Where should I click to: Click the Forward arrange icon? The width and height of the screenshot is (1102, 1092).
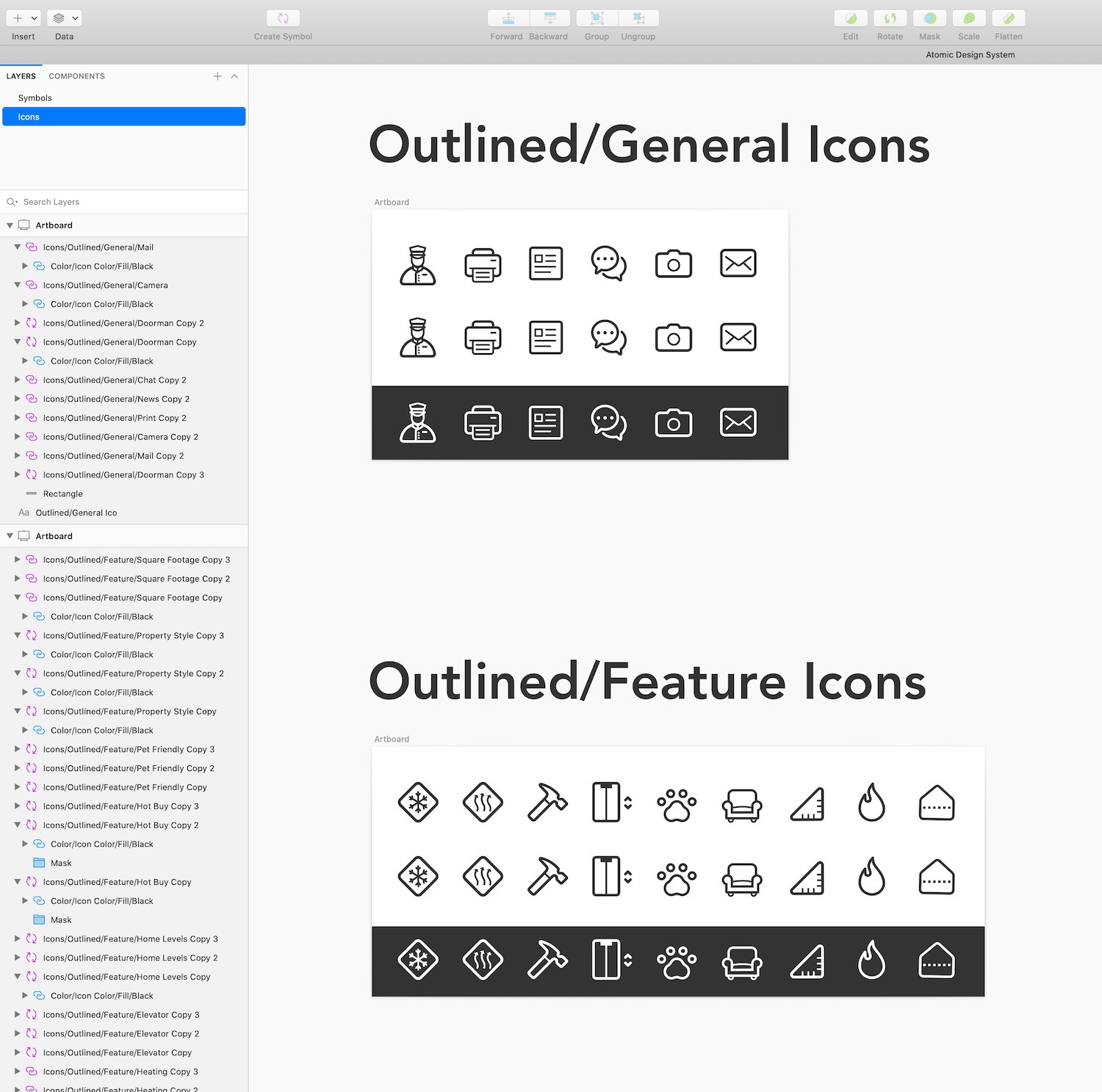[508, 18]
